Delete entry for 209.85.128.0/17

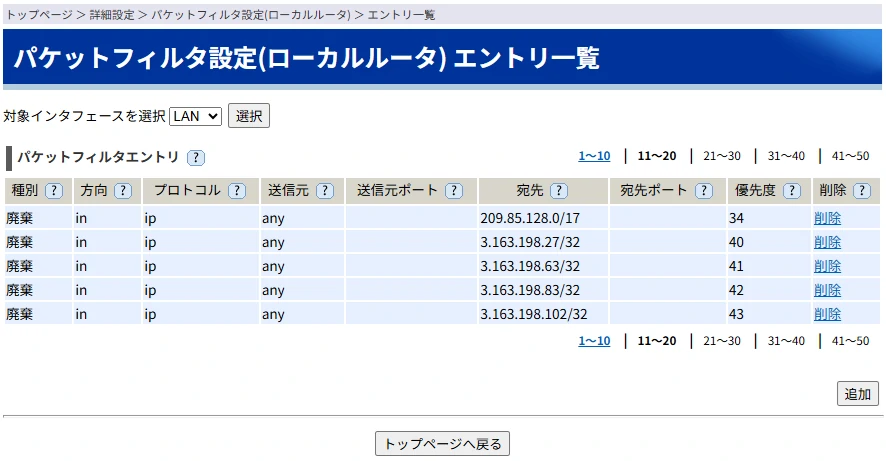827,218
